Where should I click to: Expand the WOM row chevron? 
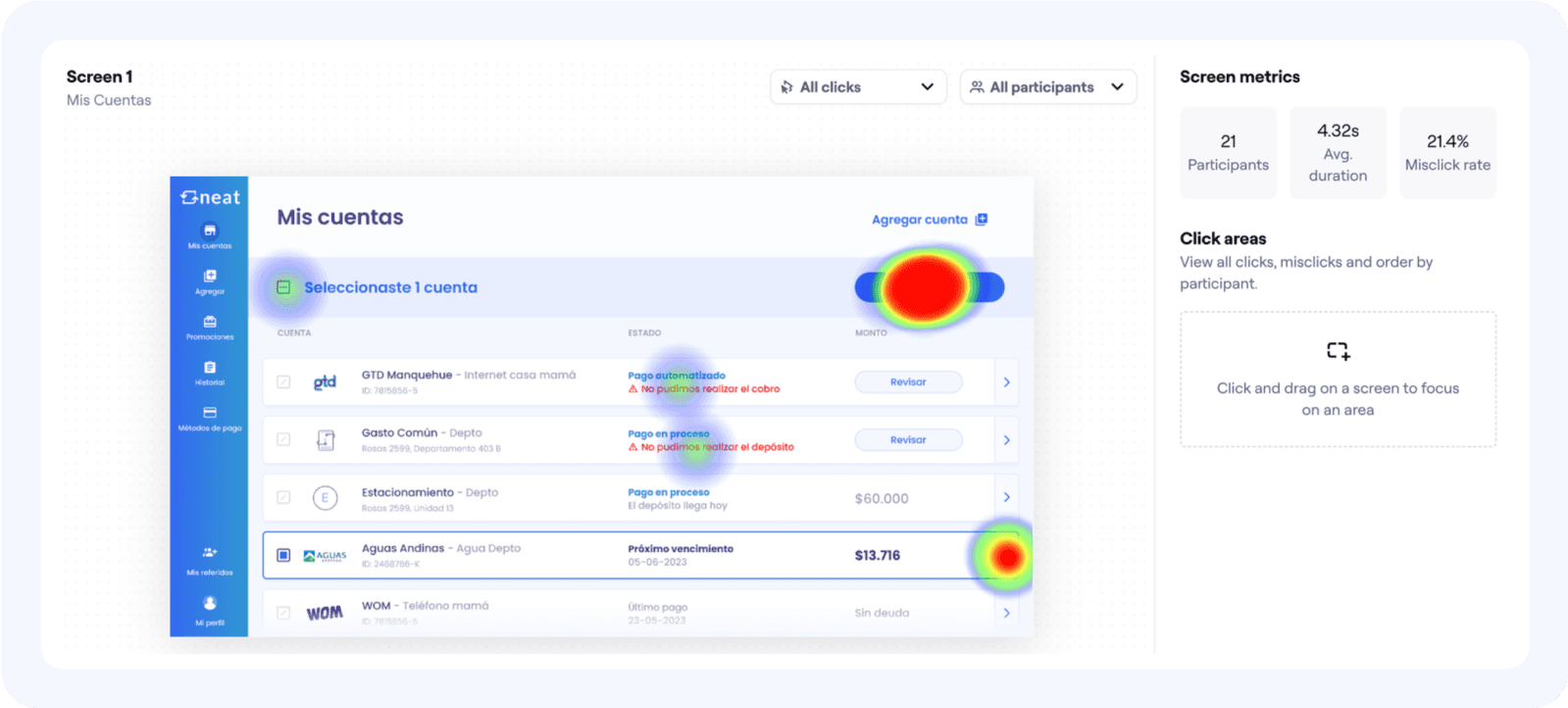[1006, 613]
